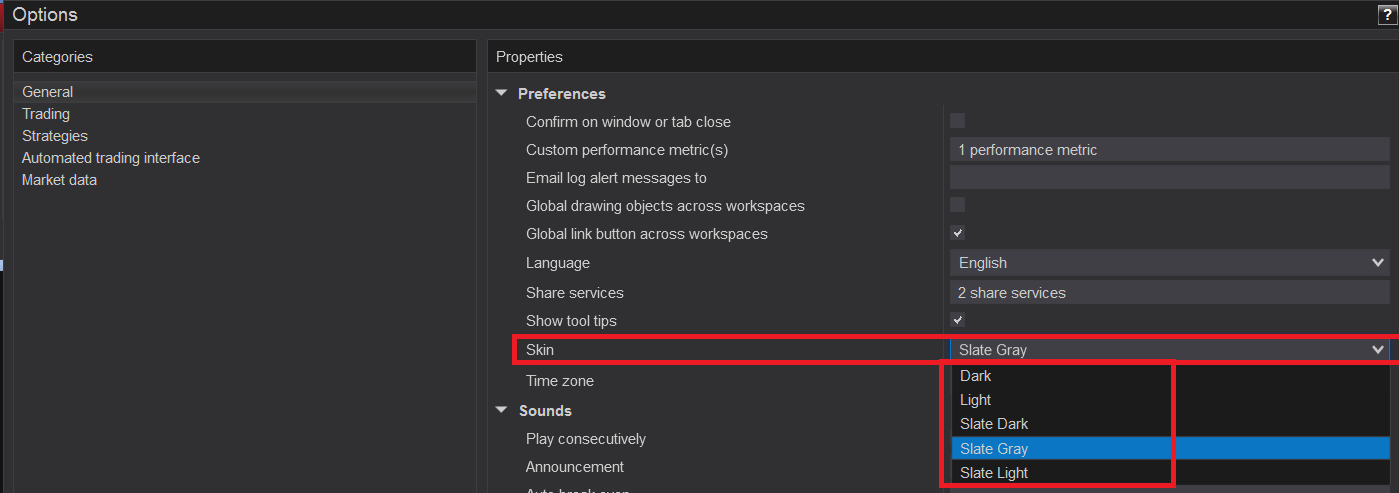This screenshot has width=1399, height=493.
Task: Disable Global link button across workspaces
Action: [957, 233]
